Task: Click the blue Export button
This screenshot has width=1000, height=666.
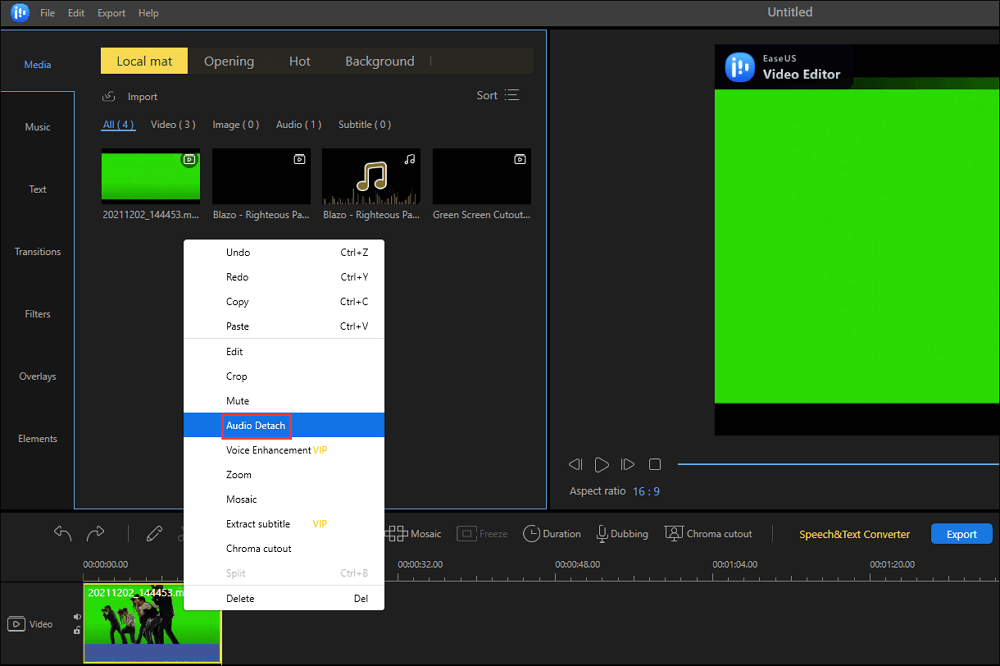Action: (961, 534)
